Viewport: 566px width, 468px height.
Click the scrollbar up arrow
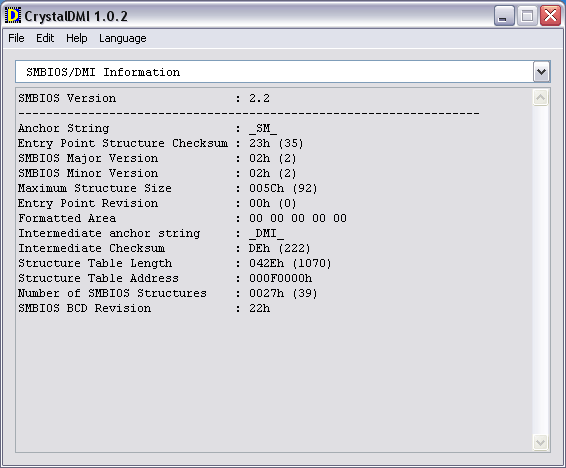[x=540, y=98]
